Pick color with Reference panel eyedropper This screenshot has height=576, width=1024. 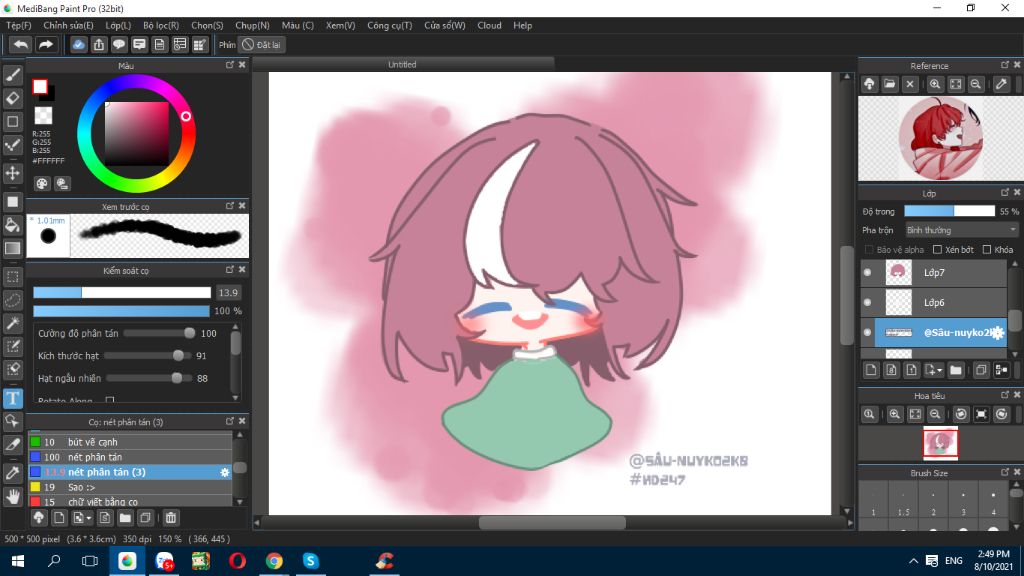(x=1001, y=84)
